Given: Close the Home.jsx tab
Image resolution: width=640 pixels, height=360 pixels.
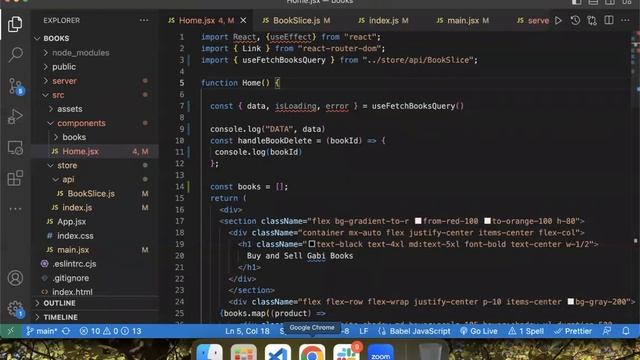Looking at the screenshot, I should click(x=243, y=20).
